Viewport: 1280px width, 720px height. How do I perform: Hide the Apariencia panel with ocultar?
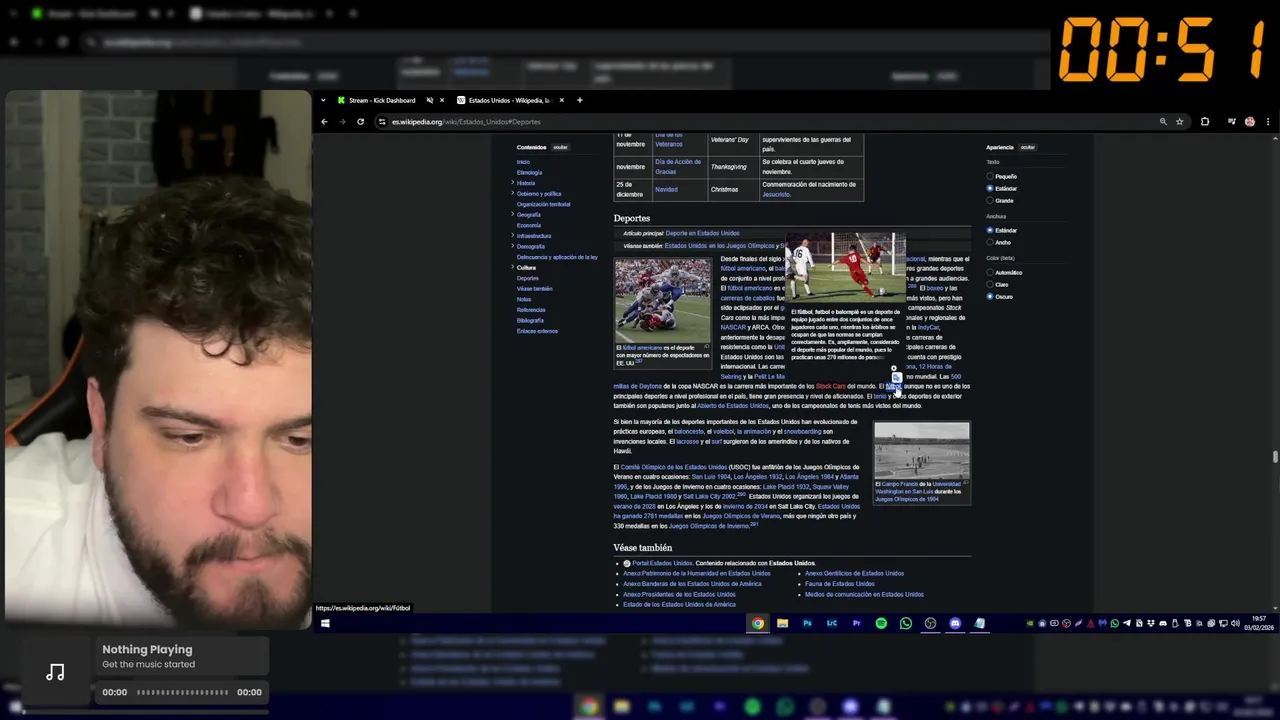click(x=1027, y=147)
